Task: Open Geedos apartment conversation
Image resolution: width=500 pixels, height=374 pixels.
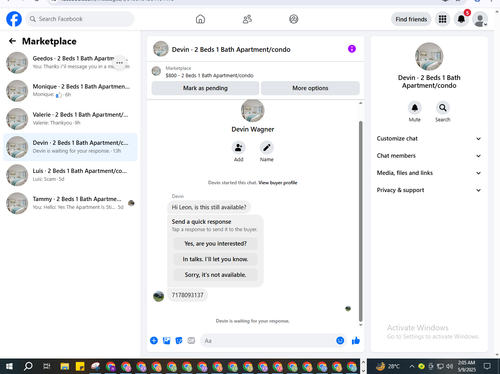Action: 70,63
